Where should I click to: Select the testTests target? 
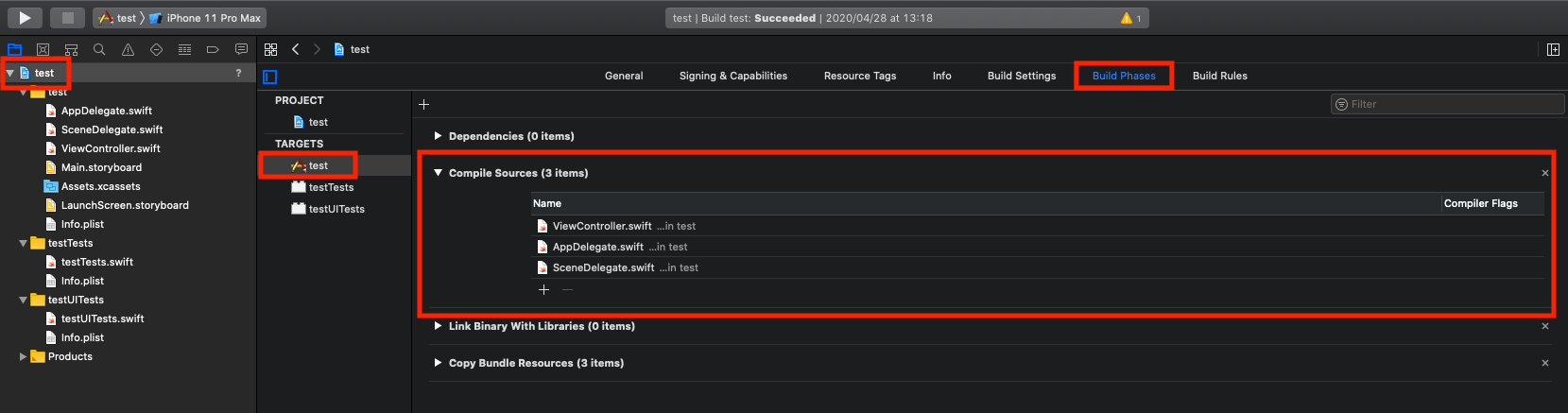point(331,187)
